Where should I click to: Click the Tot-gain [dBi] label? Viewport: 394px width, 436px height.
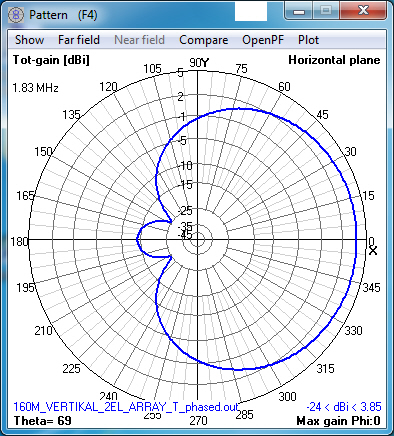click(x=51, y=60)
